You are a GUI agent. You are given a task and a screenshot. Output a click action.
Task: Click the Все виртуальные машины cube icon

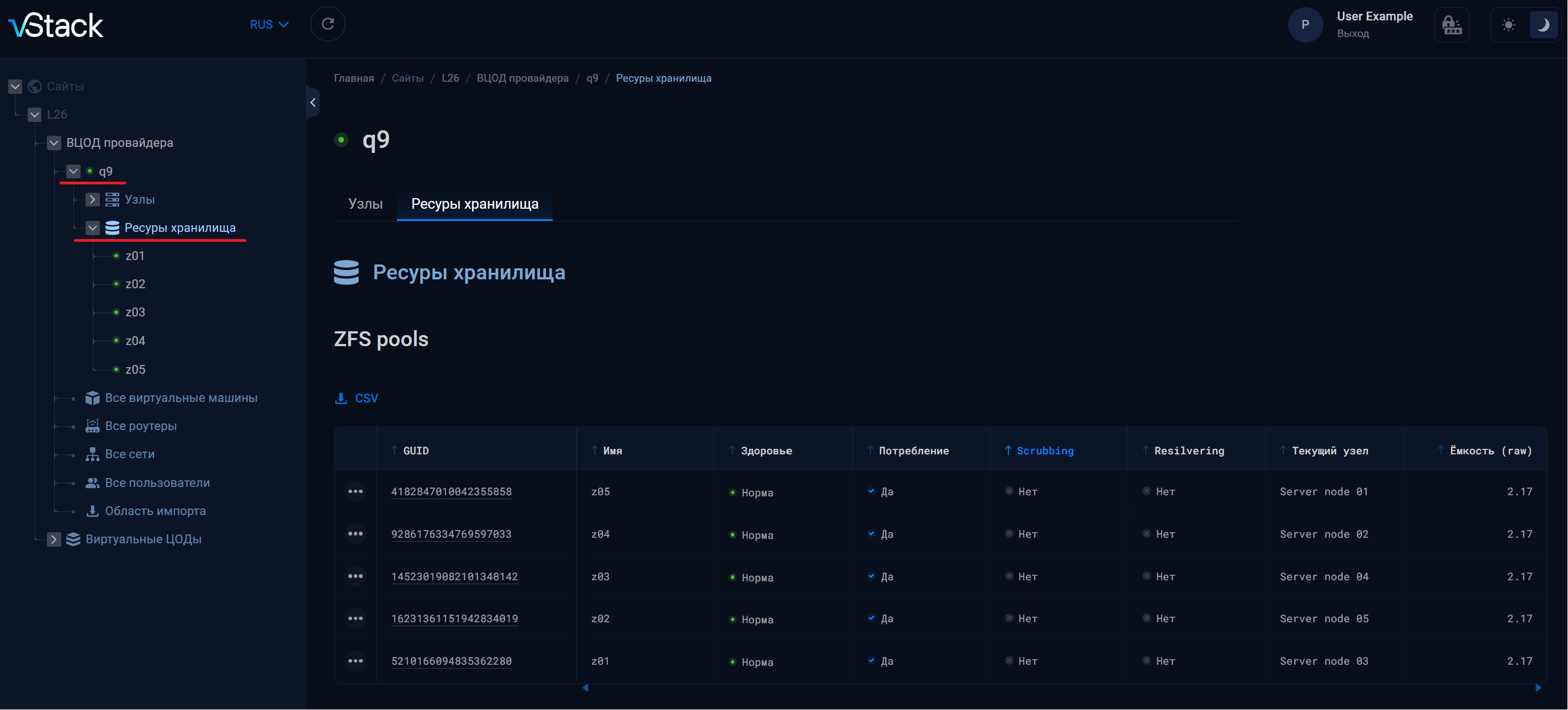tap(93, 398)
